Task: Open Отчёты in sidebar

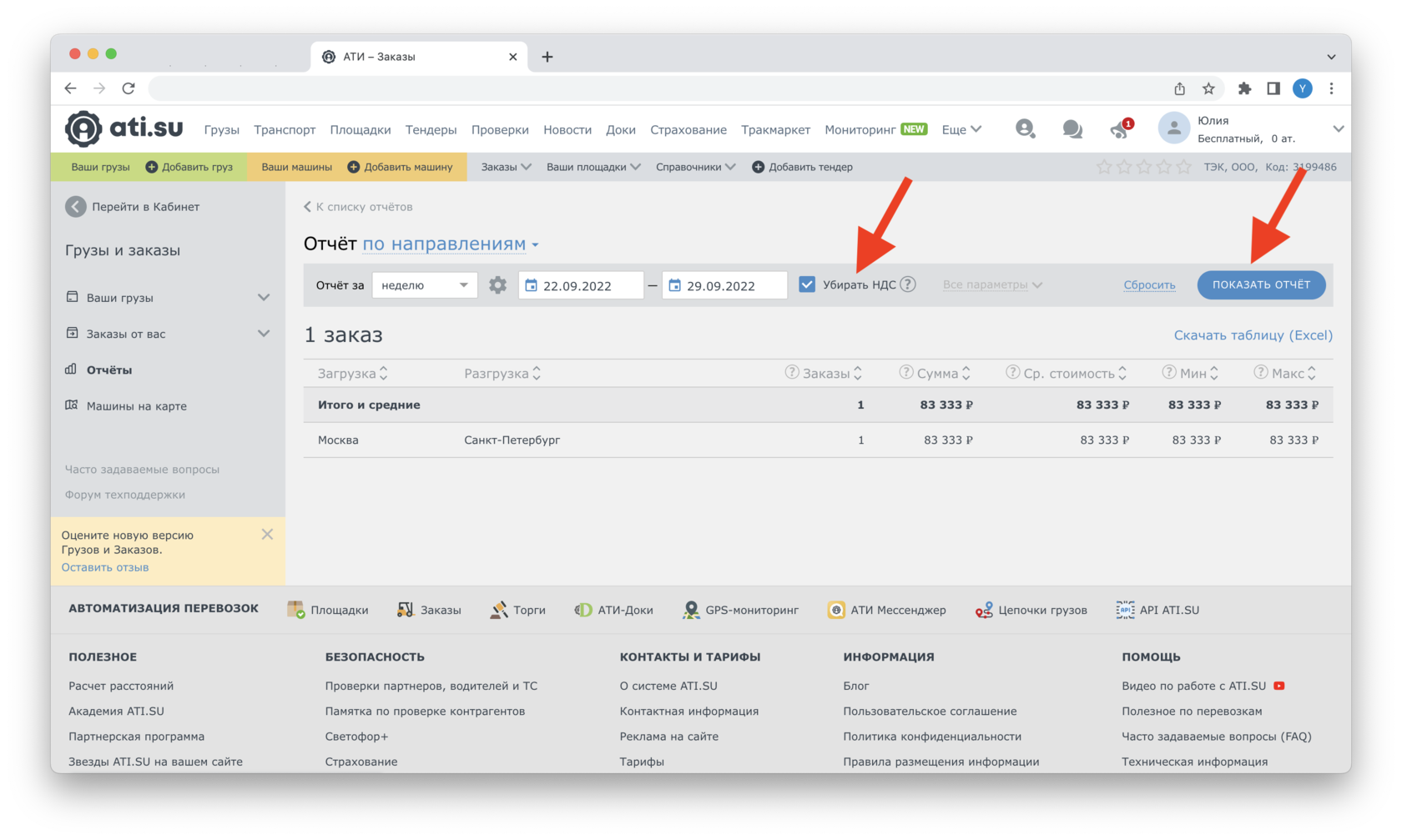Action: (99, 370)
